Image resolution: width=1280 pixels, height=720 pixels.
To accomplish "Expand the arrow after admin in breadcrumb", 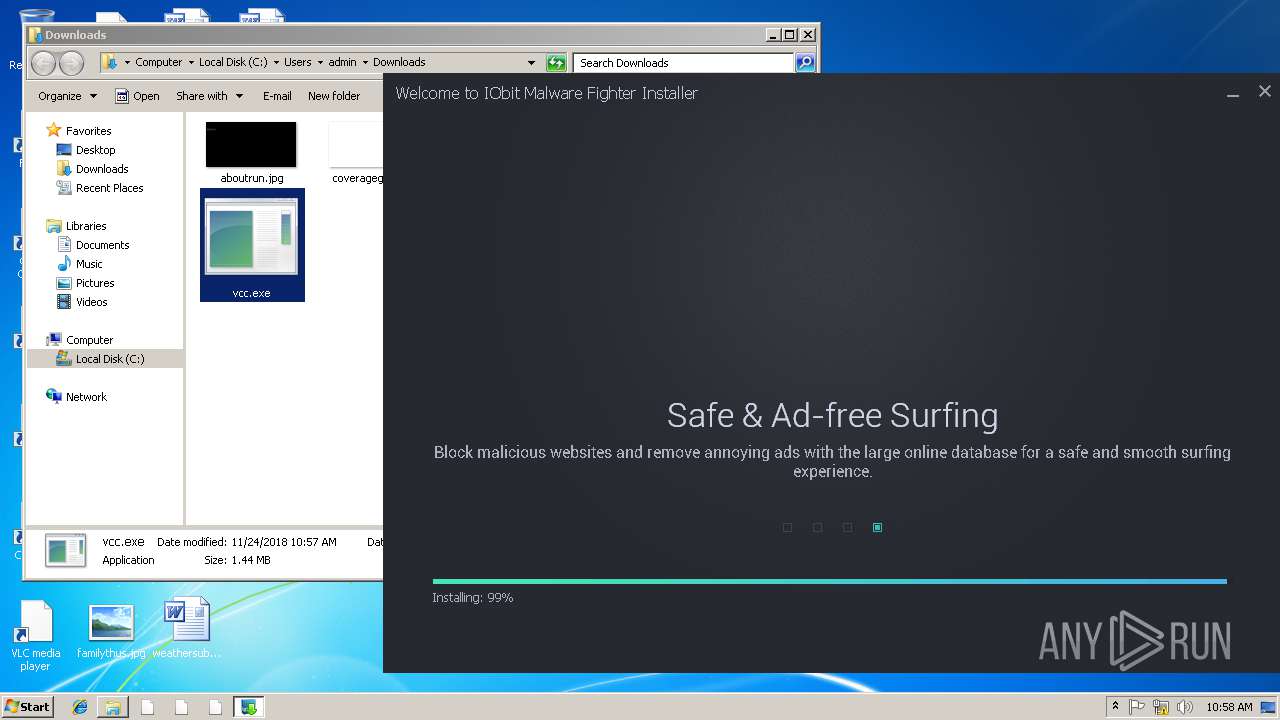I will [x=365, y=62].
